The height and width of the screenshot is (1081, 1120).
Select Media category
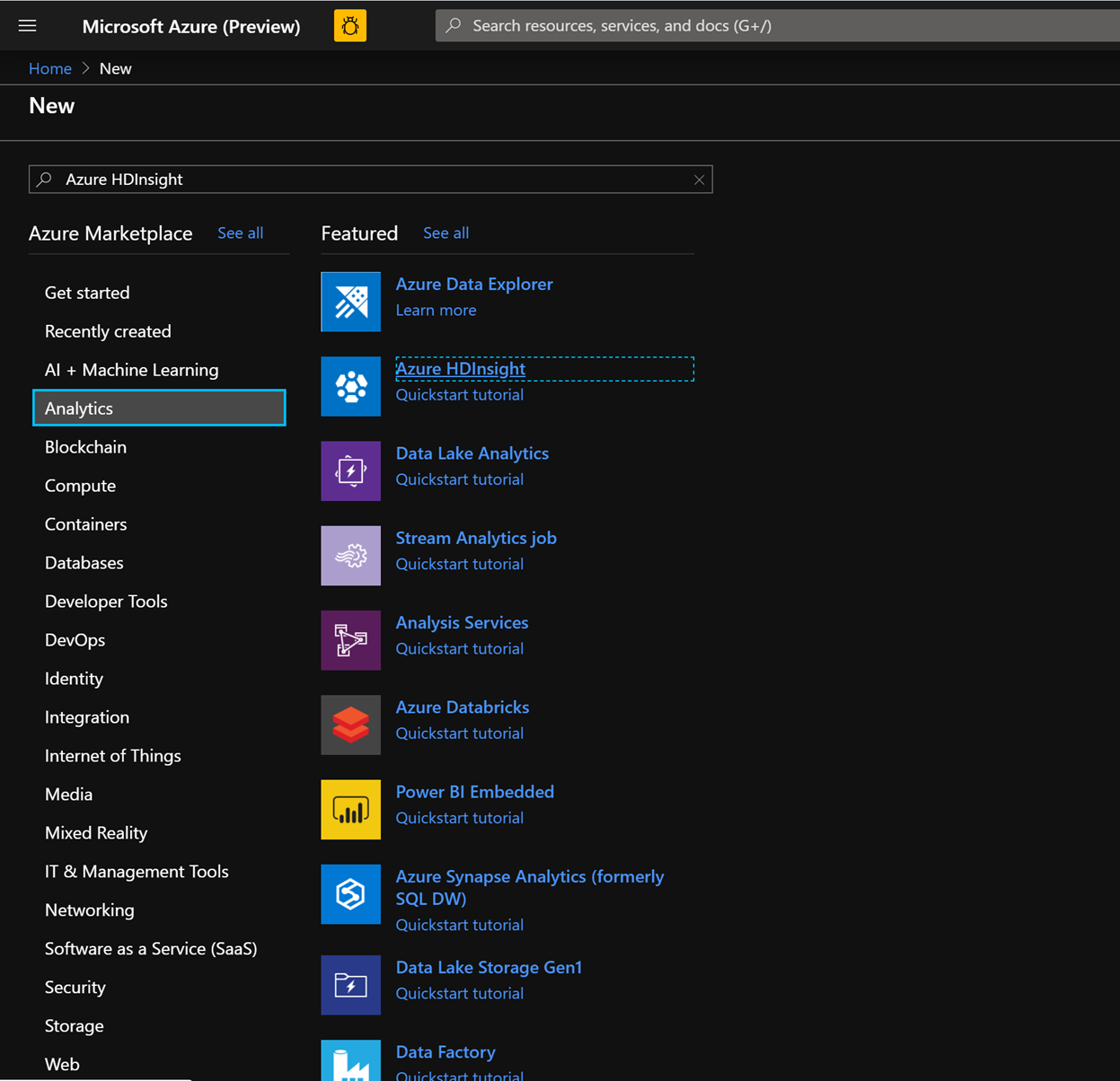[x=68, y=795]
